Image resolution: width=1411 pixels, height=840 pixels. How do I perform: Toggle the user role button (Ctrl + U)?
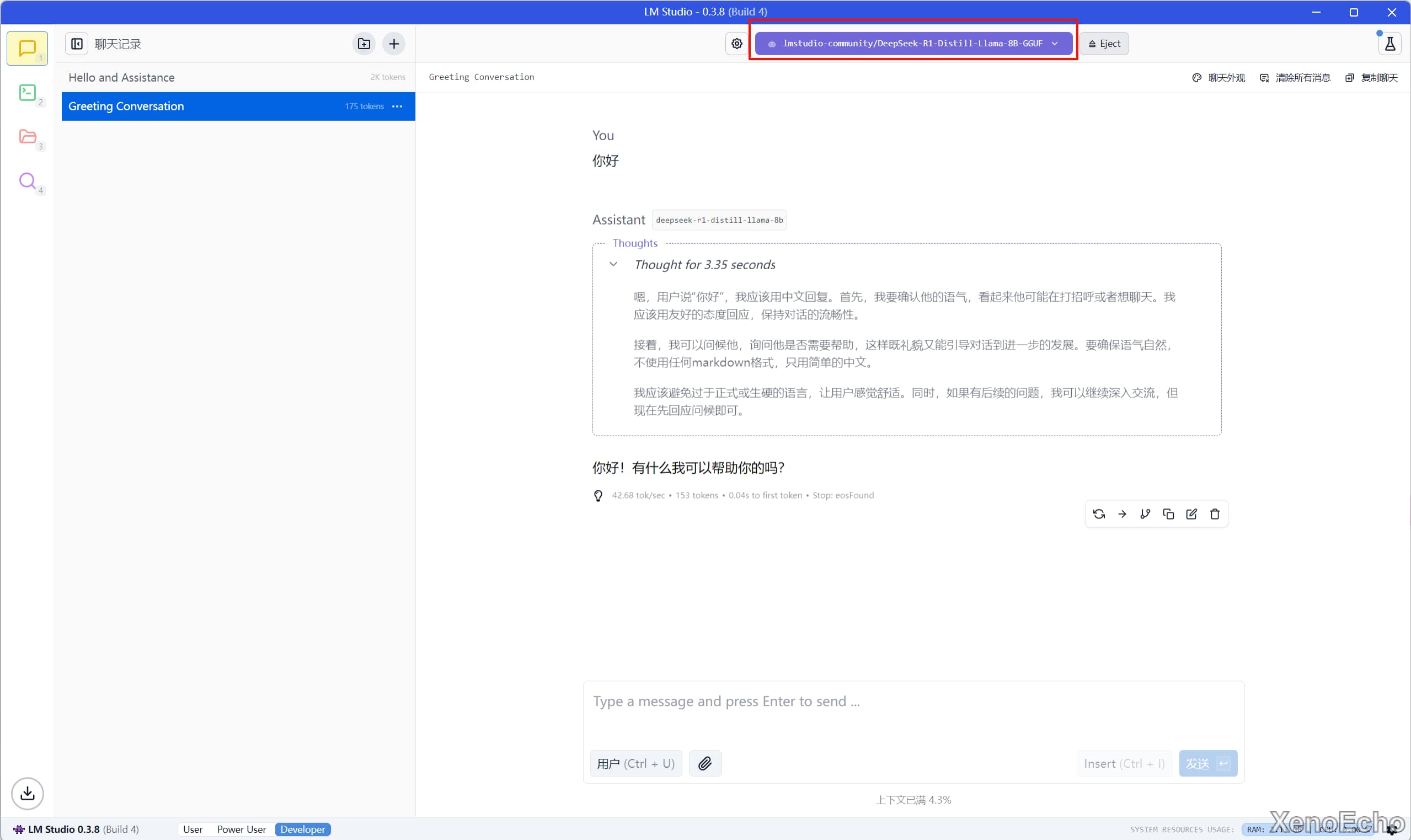[x=635, y=763]
